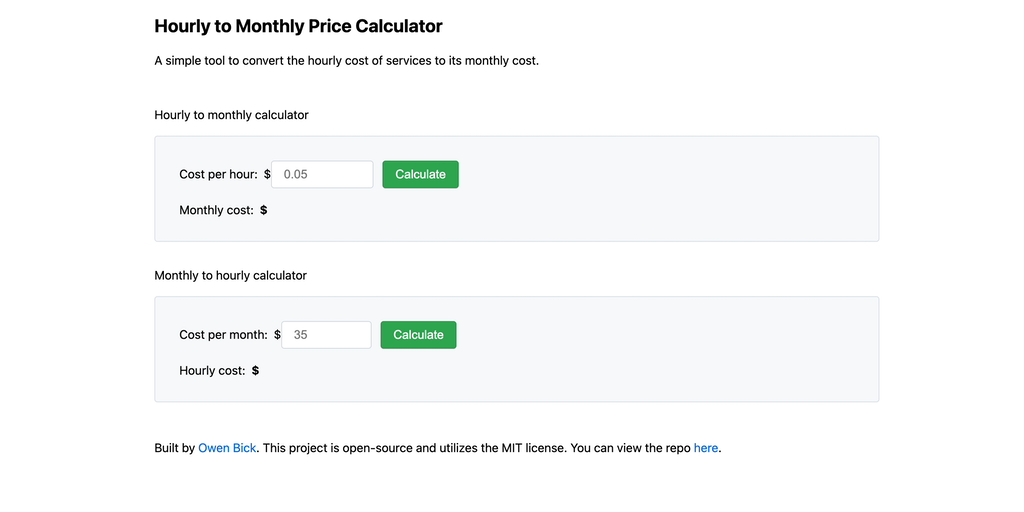
Task: Focus the Cost per month input field
Action: 326,335
